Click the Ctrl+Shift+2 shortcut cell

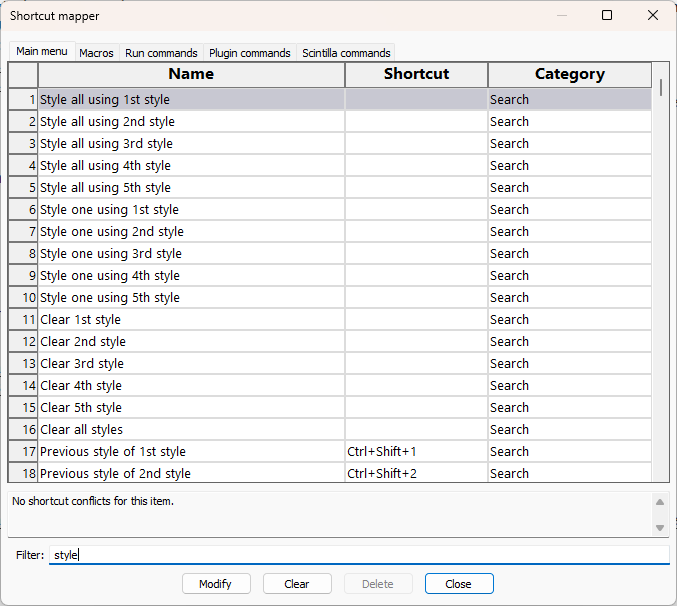[417, 473]
